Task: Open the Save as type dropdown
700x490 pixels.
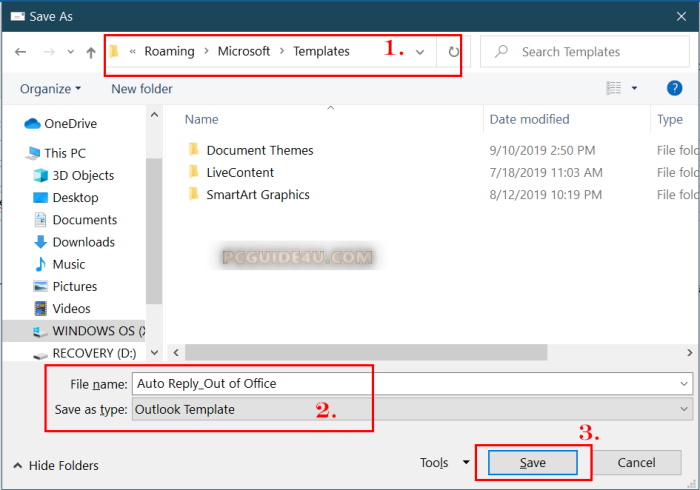Action: click(684, 409)
